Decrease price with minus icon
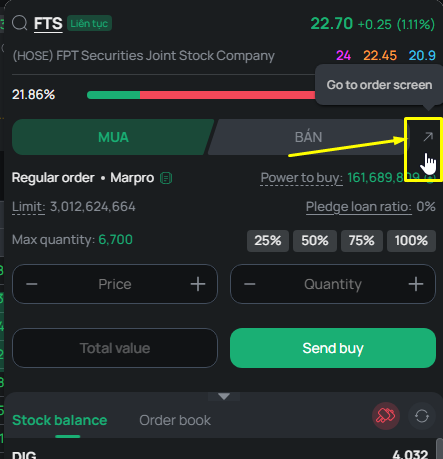The height and width of the screenshot is (459, 443). click(x=32, y=284)
